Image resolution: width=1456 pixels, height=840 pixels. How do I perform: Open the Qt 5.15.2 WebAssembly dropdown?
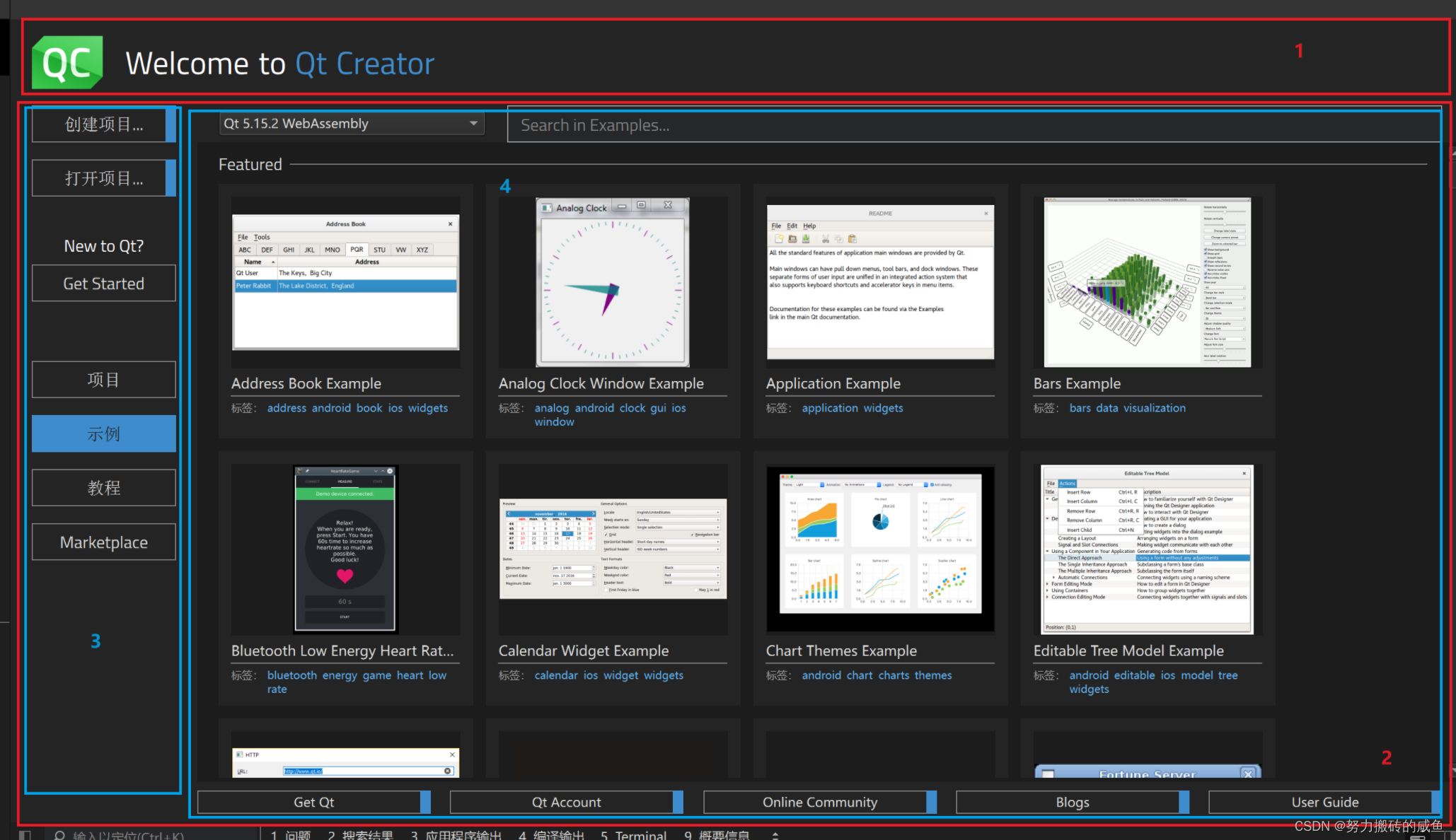click(352, 124)
